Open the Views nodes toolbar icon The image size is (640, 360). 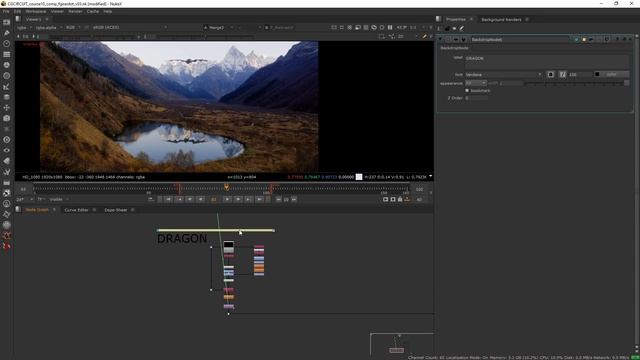coord(7,150)
